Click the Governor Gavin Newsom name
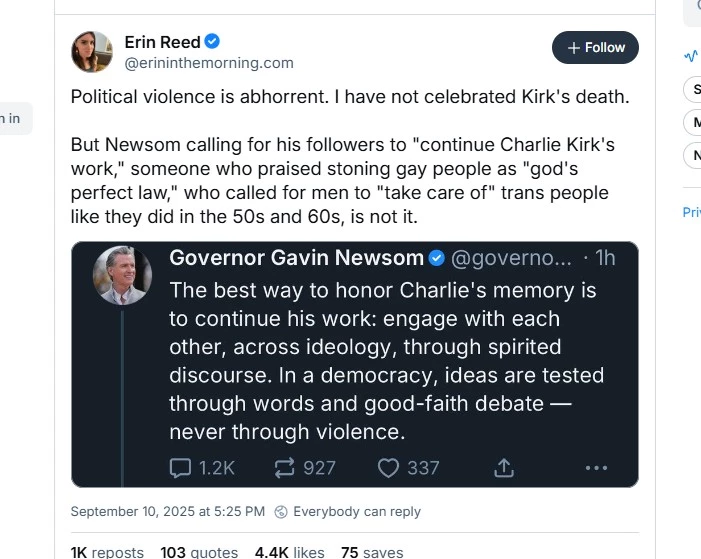701x559 pixels. pos(296,258)
